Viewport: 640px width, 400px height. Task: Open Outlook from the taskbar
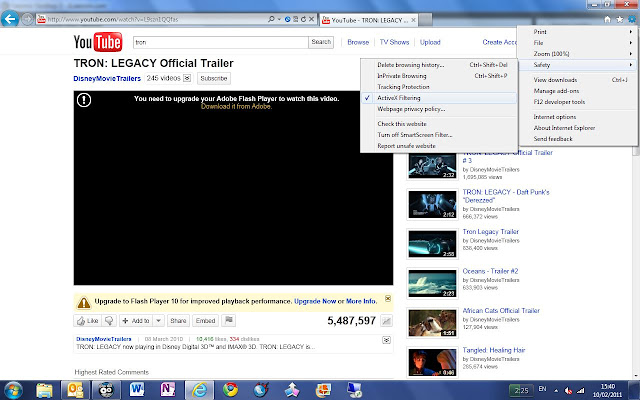(75, 390)
